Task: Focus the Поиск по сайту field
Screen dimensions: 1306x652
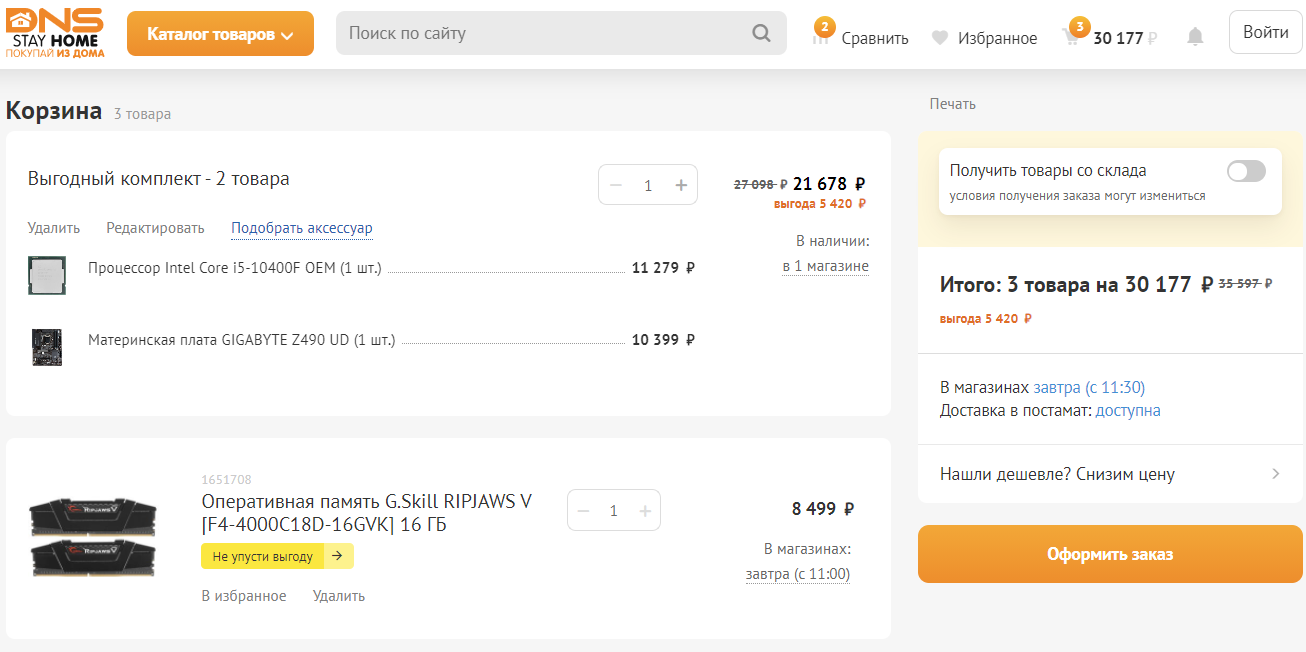Action: pos(545,33)
